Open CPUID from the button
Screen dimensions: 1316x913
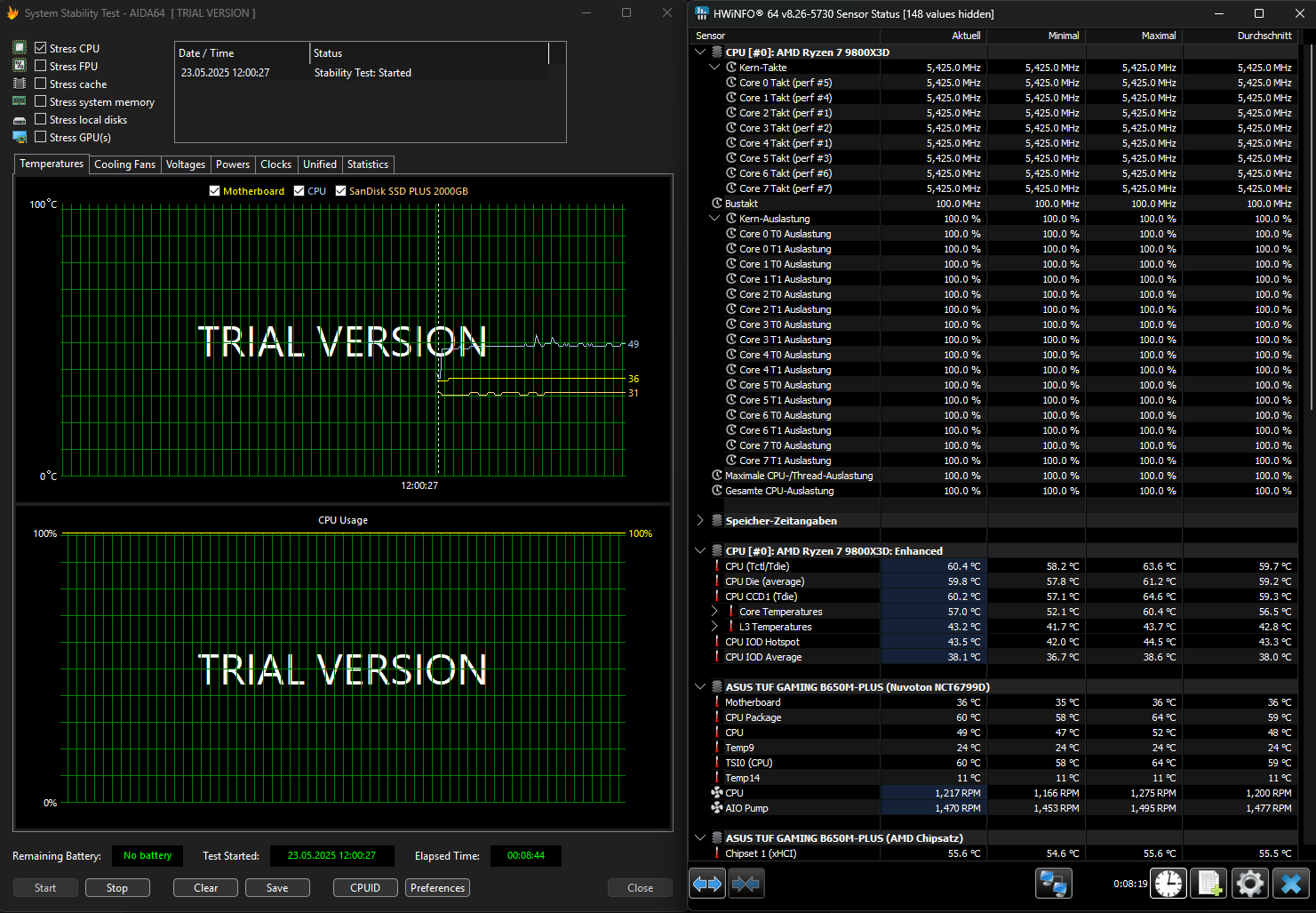365,888
